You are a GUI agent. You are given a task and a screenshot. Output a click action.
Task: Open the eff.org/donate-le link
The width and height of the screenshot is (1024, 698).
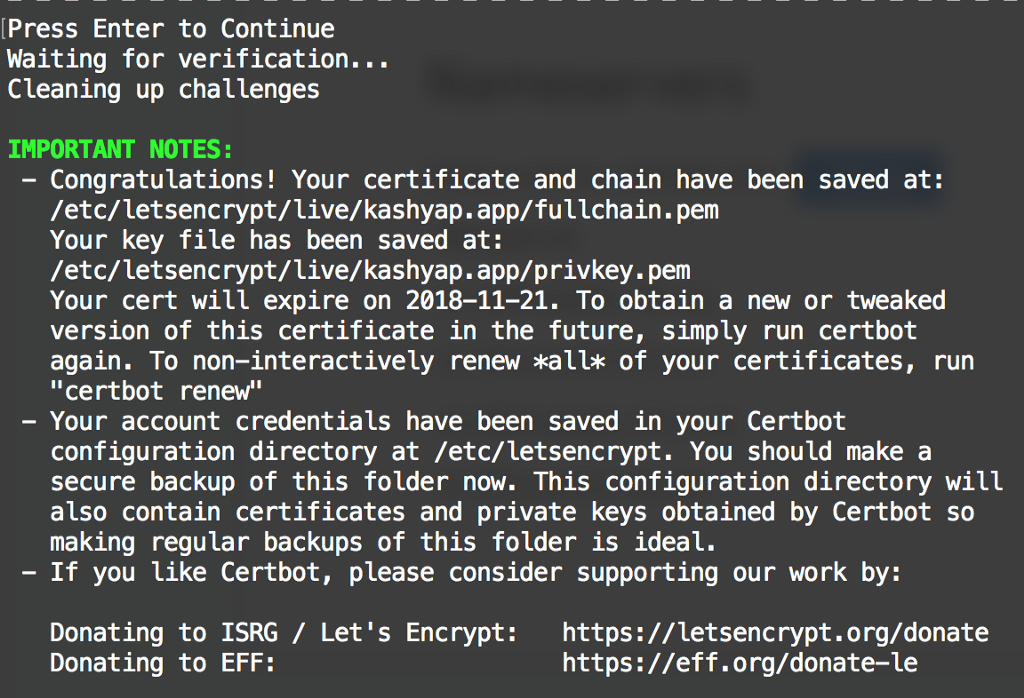coord(739,663)
